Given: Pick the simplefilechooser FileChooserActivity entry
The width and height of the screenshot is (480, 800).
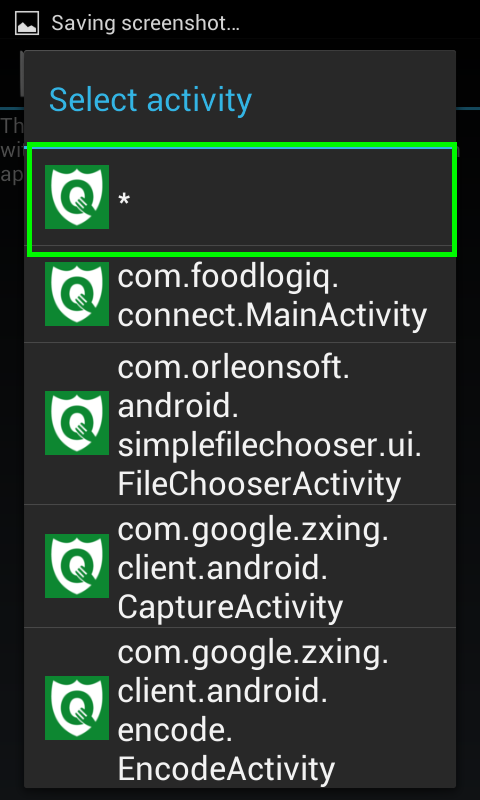Looking at the screenshot, I should point(240,423).
